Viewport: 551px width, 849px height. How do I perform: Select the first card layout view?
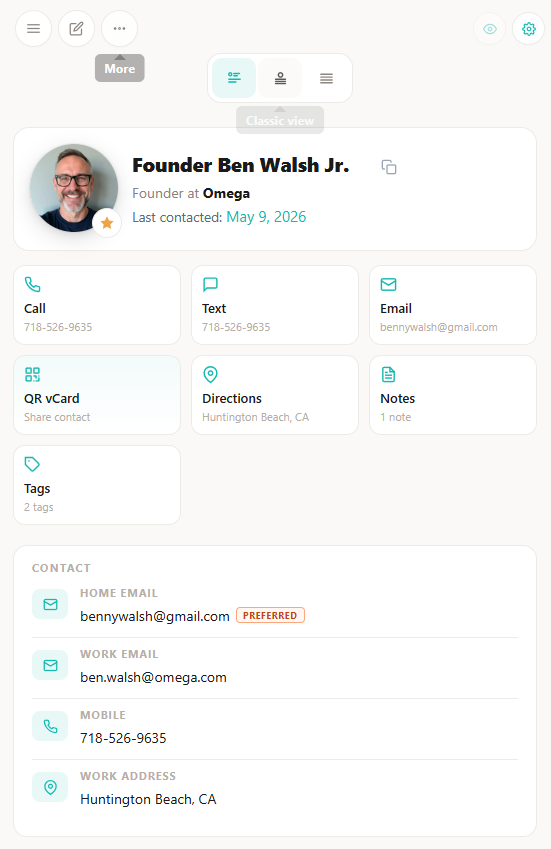[234, 78]
